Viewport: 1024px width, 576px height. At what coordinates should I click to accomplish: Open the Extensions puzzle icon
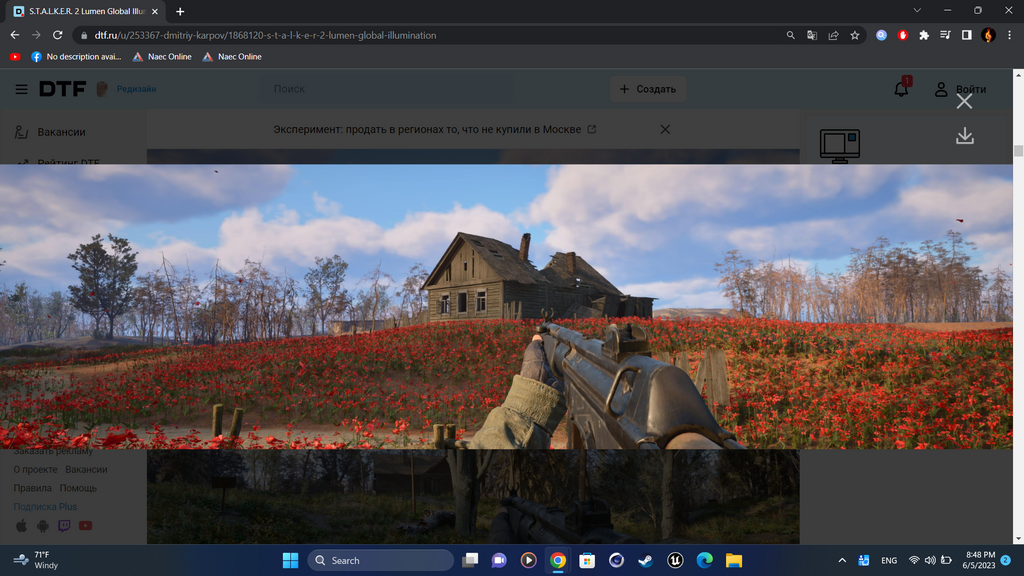(923, 35)
